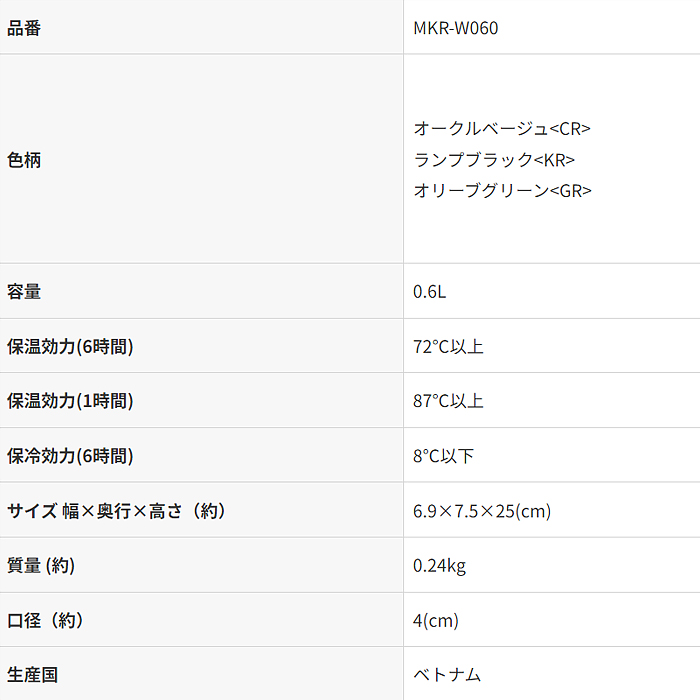Screen dimensions: 700x700
Task: Click the 保温効力(1時間) label
Action: (x=70, y=401)
